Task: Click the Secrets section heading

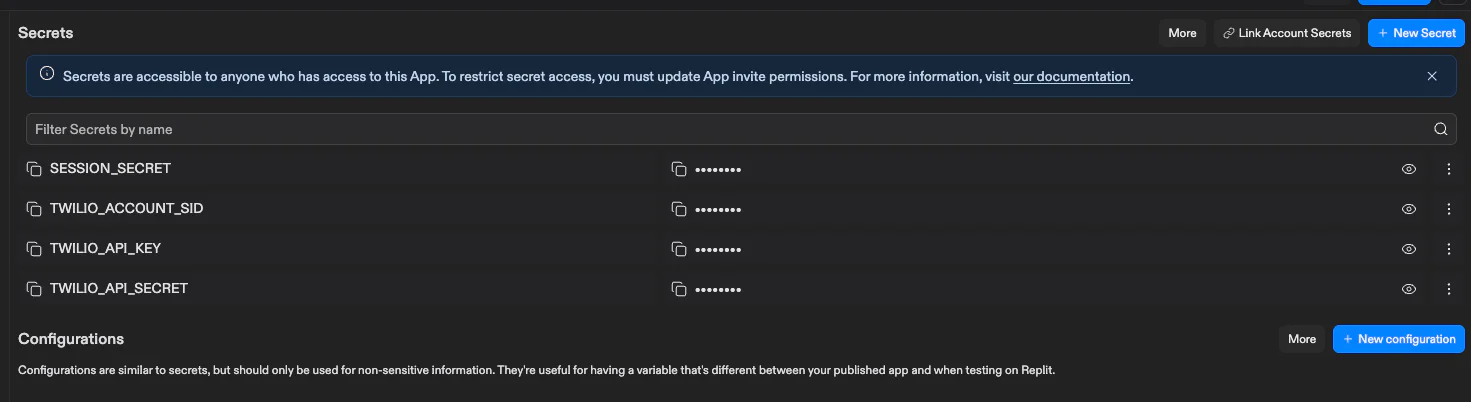Action: tap(46, 33)
